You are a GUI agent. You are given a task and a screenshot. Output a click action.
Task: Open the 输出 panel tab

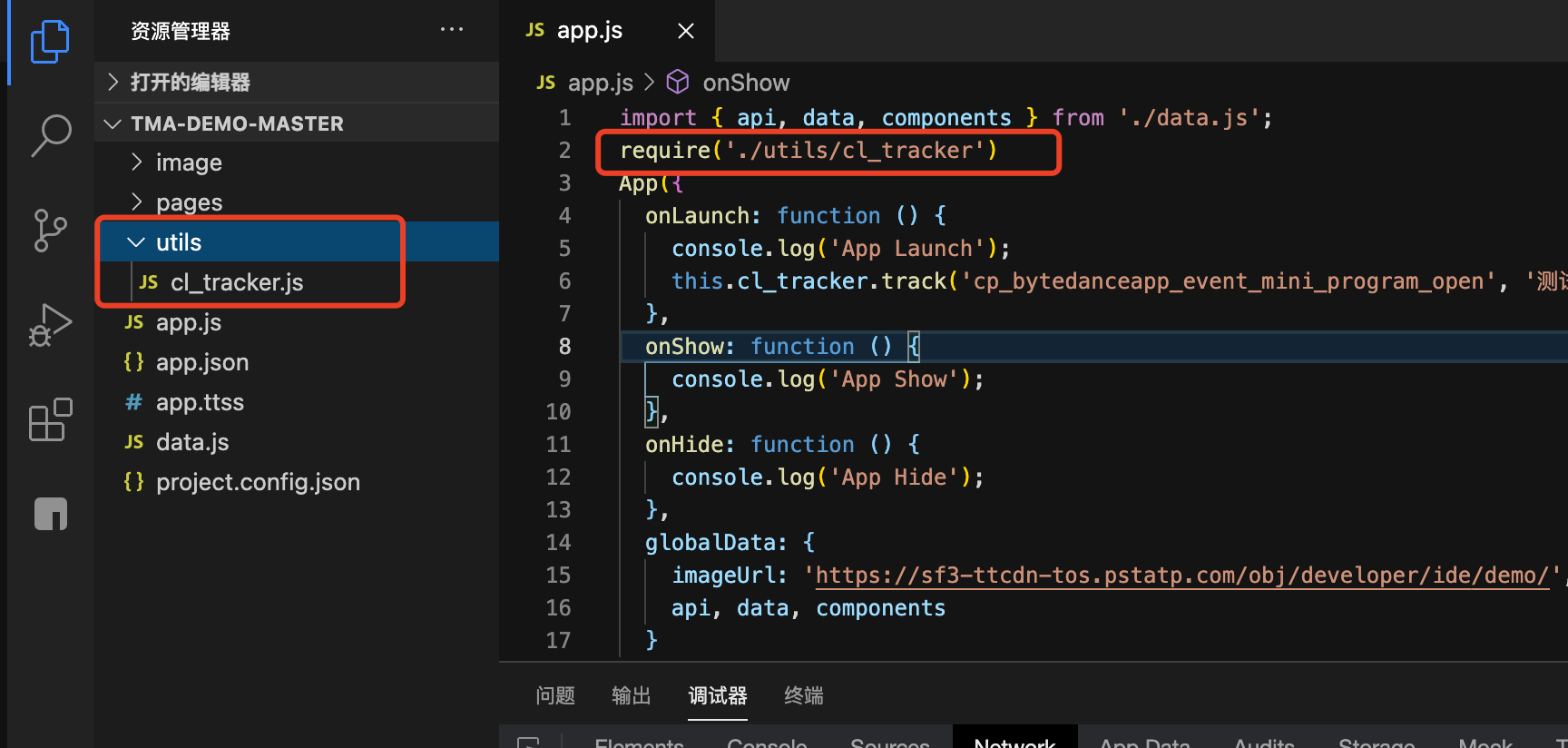pyautogui.click(x=632, y=695)
